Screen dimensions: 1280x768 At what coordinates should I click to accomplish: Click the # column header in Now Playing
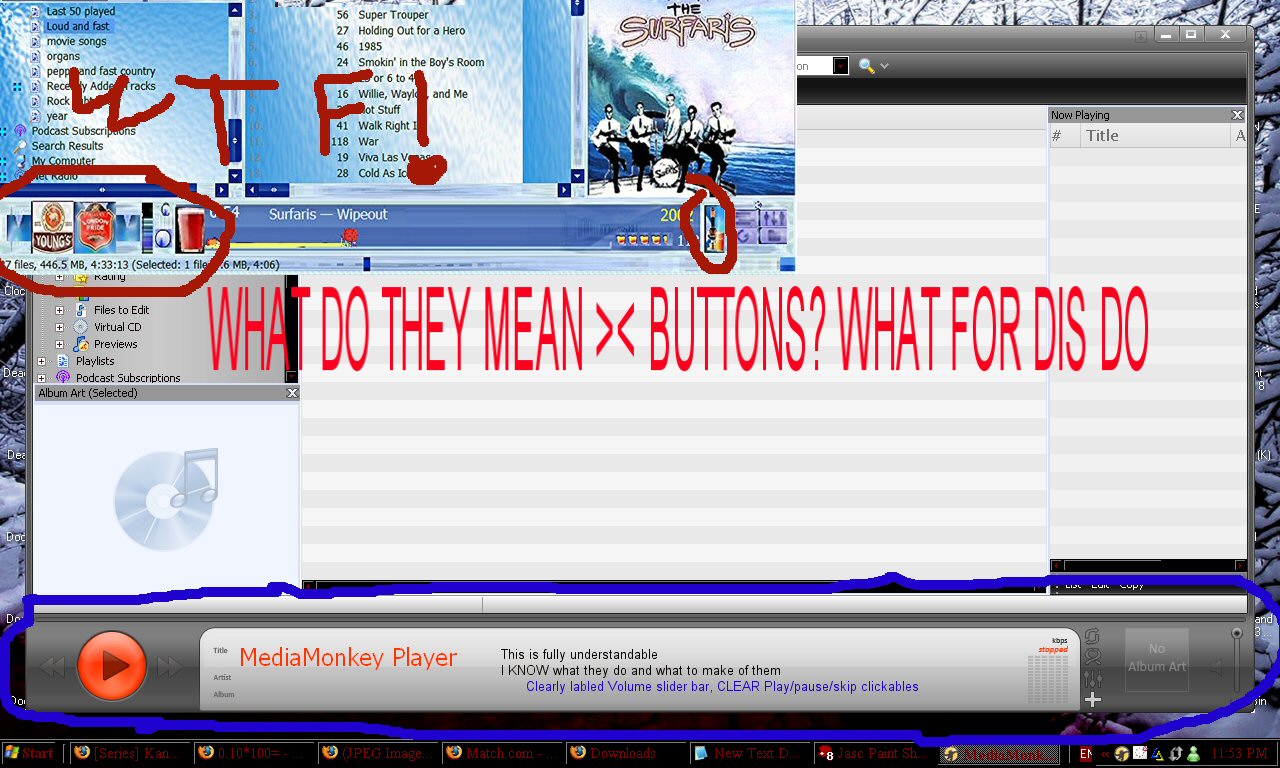[1065, 136]
